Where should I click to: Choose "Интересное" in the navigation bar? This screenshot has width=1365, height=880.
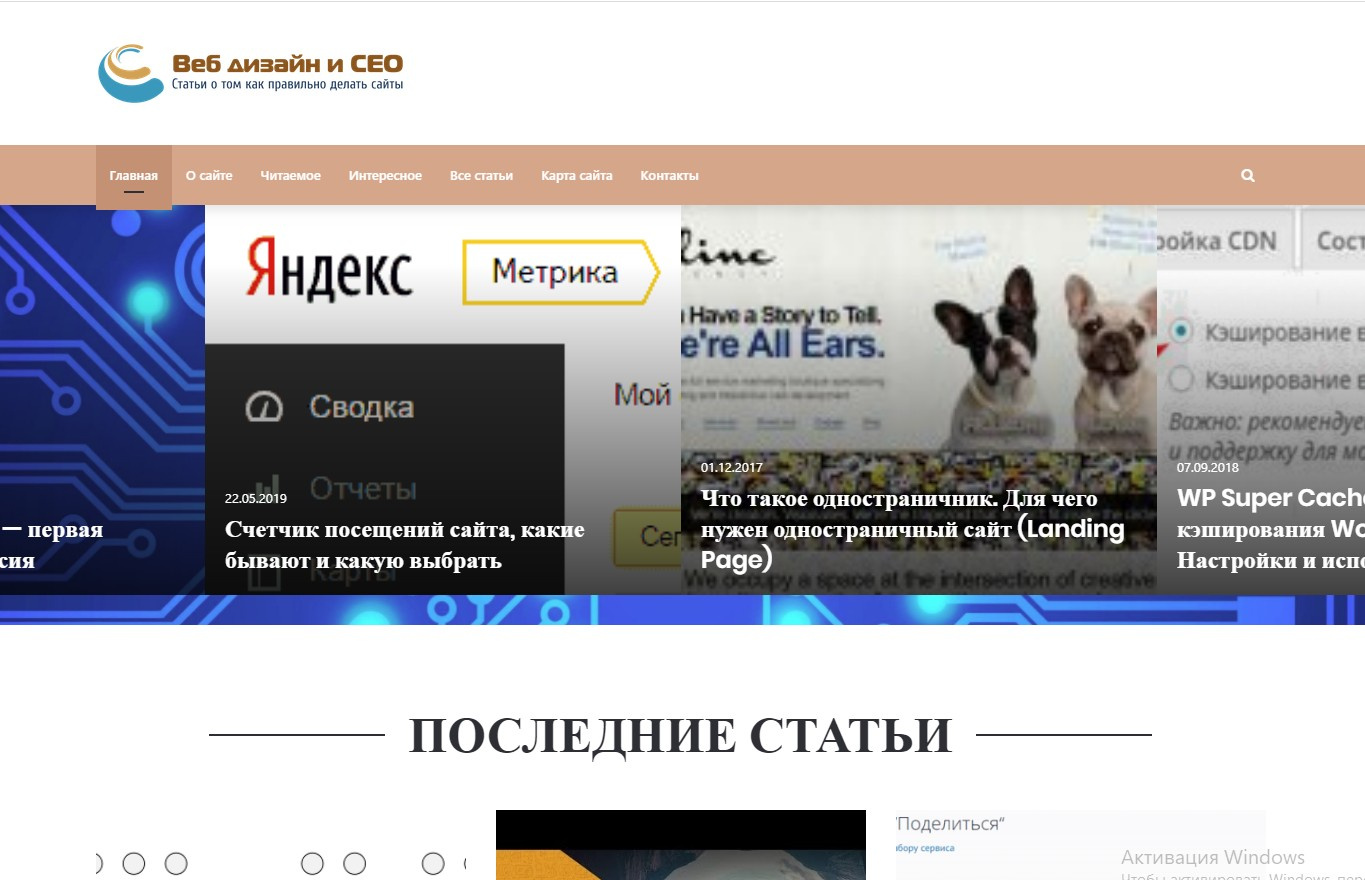pos(385,176)
